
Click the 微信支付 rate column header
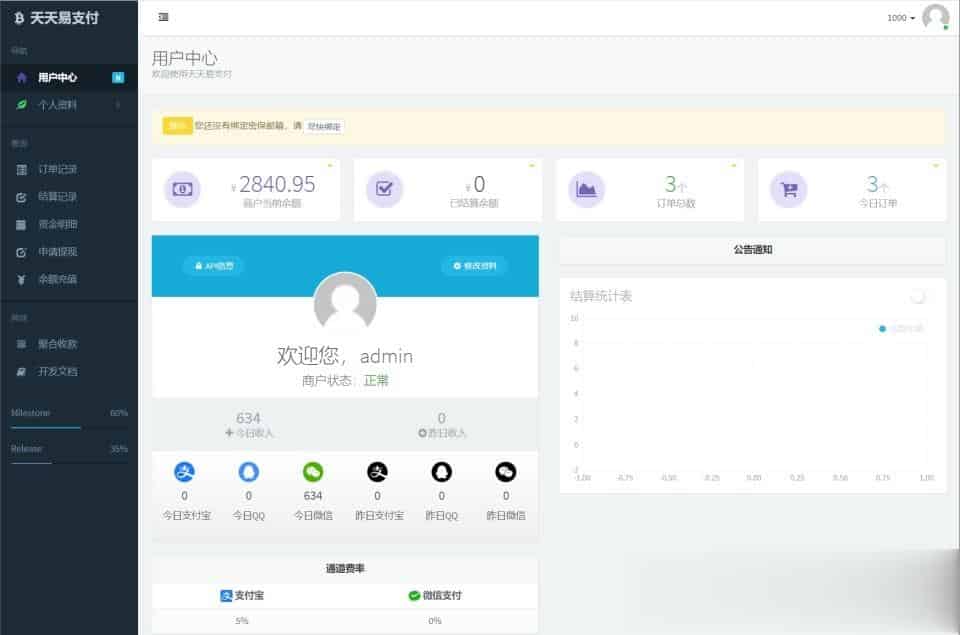coord(435,595)
